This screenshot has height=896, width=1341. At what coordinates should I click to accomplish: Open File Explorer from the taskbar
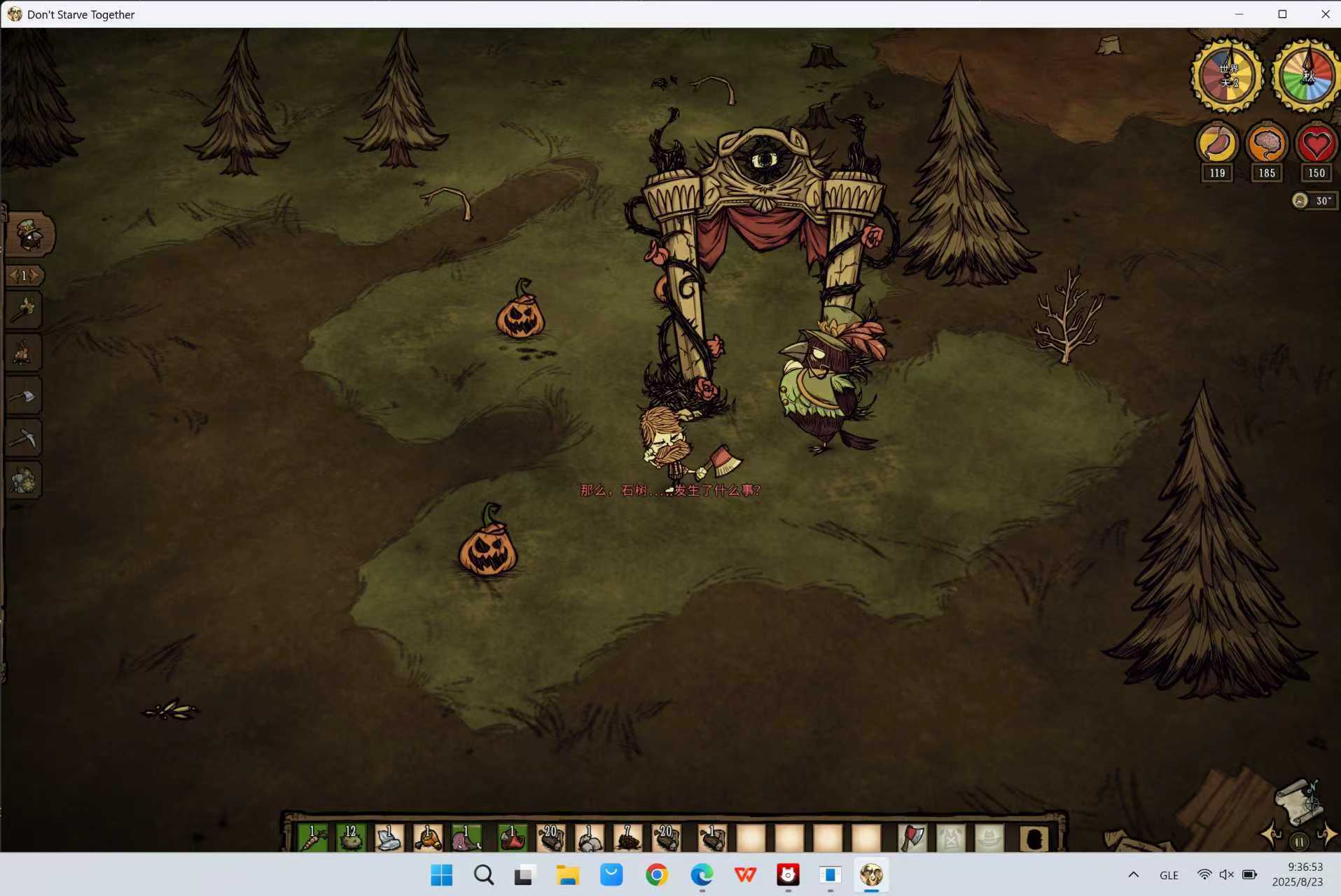point(568,875)
